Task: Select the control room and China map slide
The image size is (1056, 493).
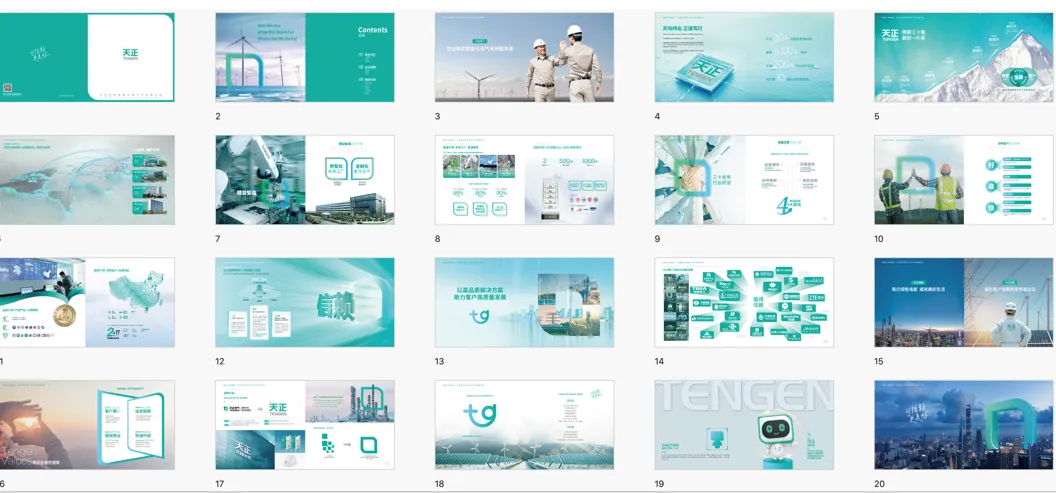Action: (87, 302)
